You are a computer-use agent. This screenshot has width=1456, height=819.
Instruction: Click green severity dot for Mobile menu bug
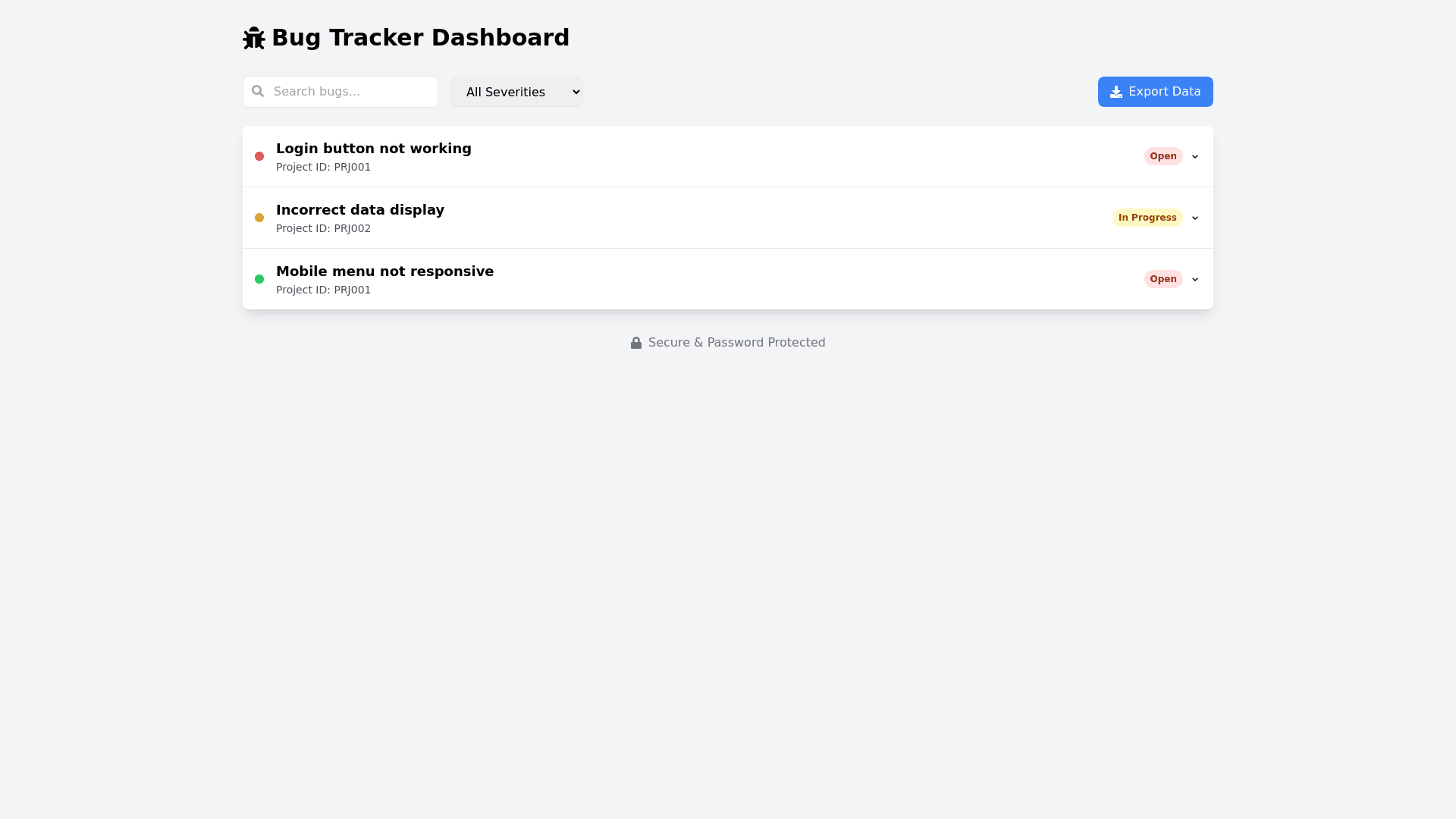pos(259,279)
